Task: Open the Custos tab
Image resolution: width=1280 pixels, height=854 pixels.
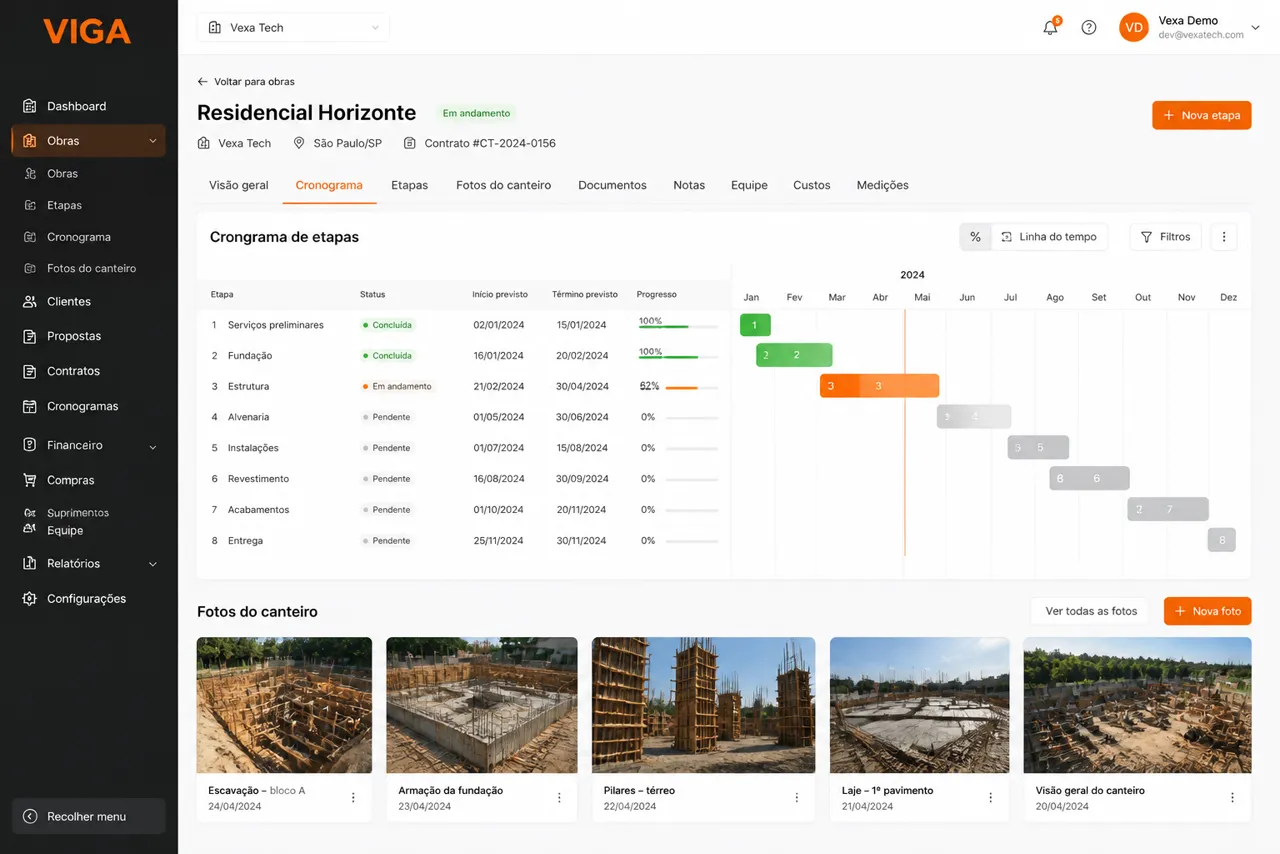Action: coord(812,185)
